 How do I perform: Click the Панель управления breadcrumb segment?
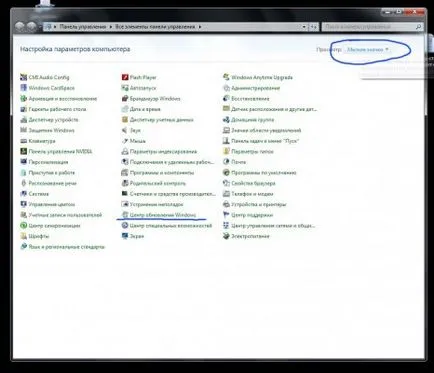point(83,27)
